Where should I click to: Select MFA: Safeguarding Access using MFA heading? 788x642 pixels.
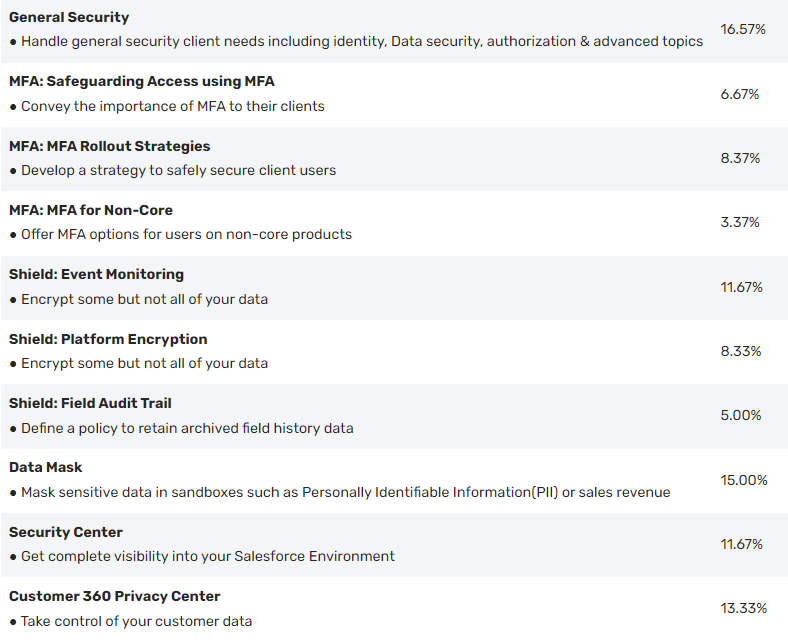point(142,81)
